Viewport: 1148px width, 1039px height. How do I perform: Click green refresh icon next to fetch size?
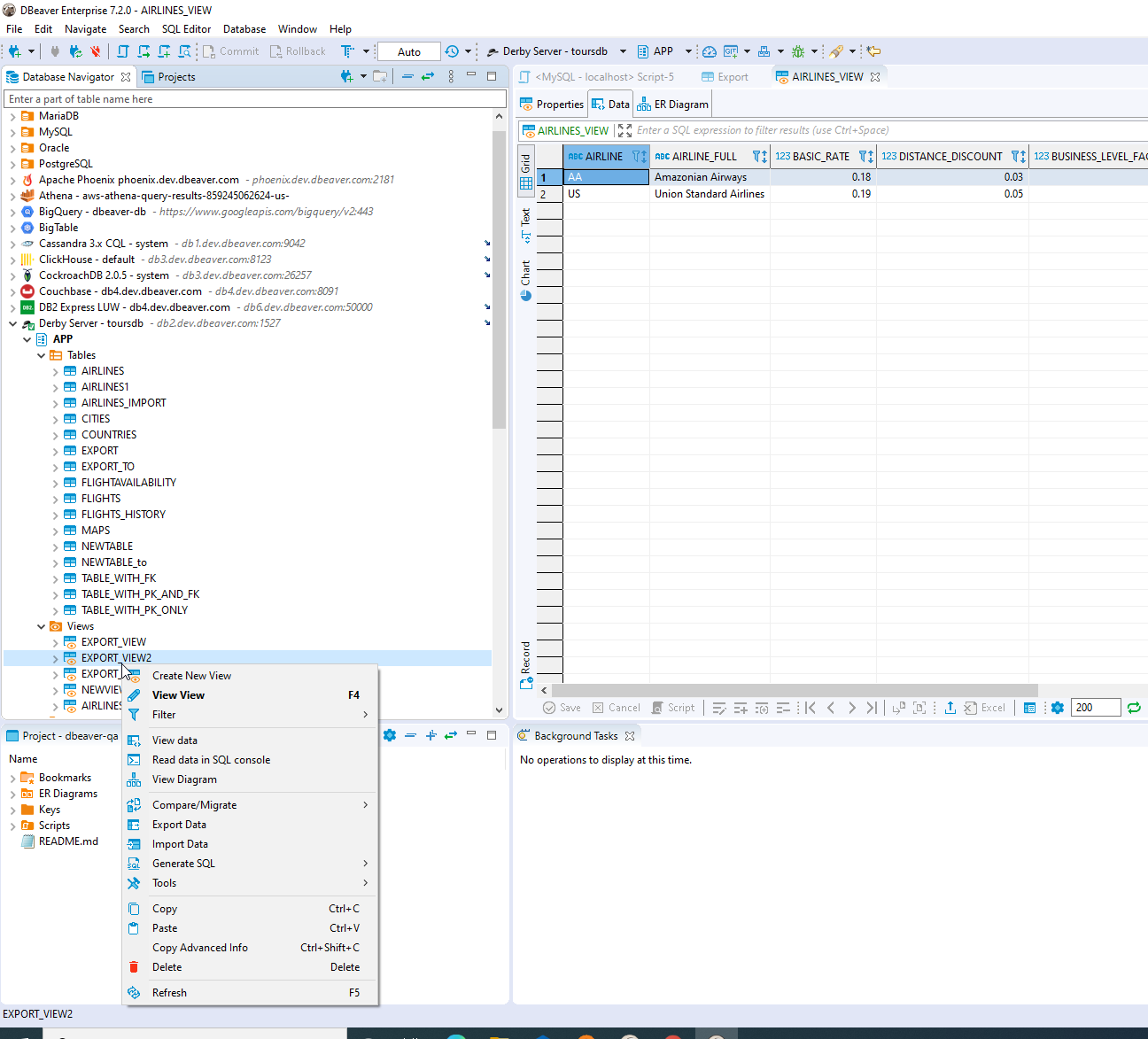(x=1134, y=708)
